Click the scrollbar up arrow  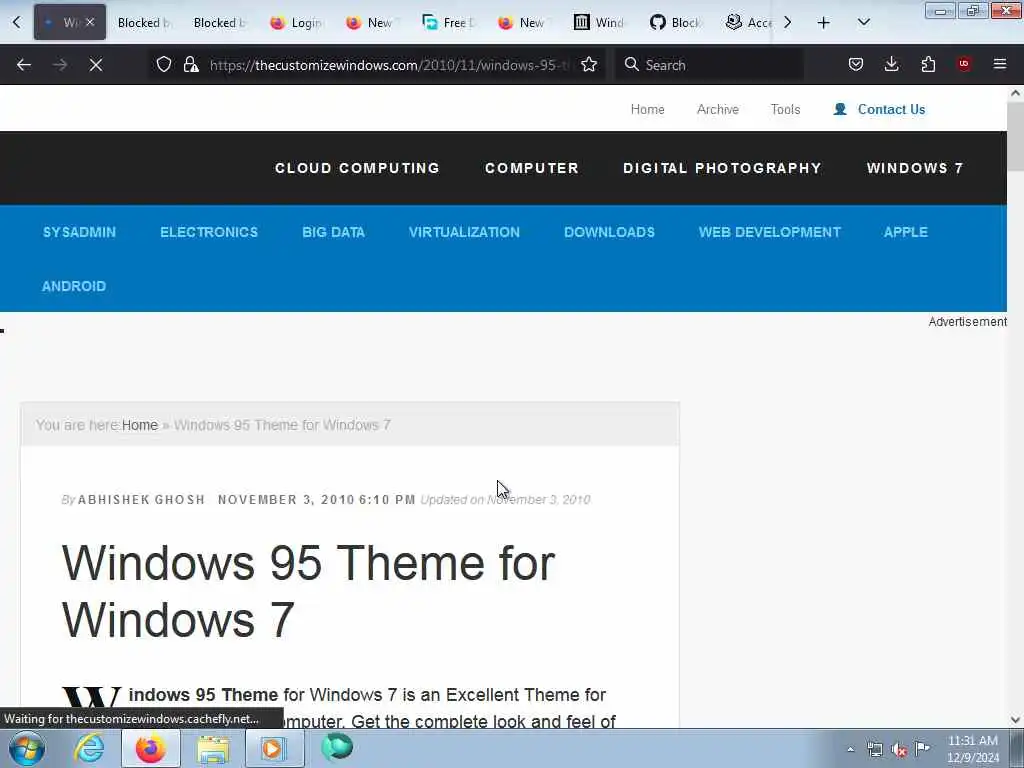pos(1015,93)
